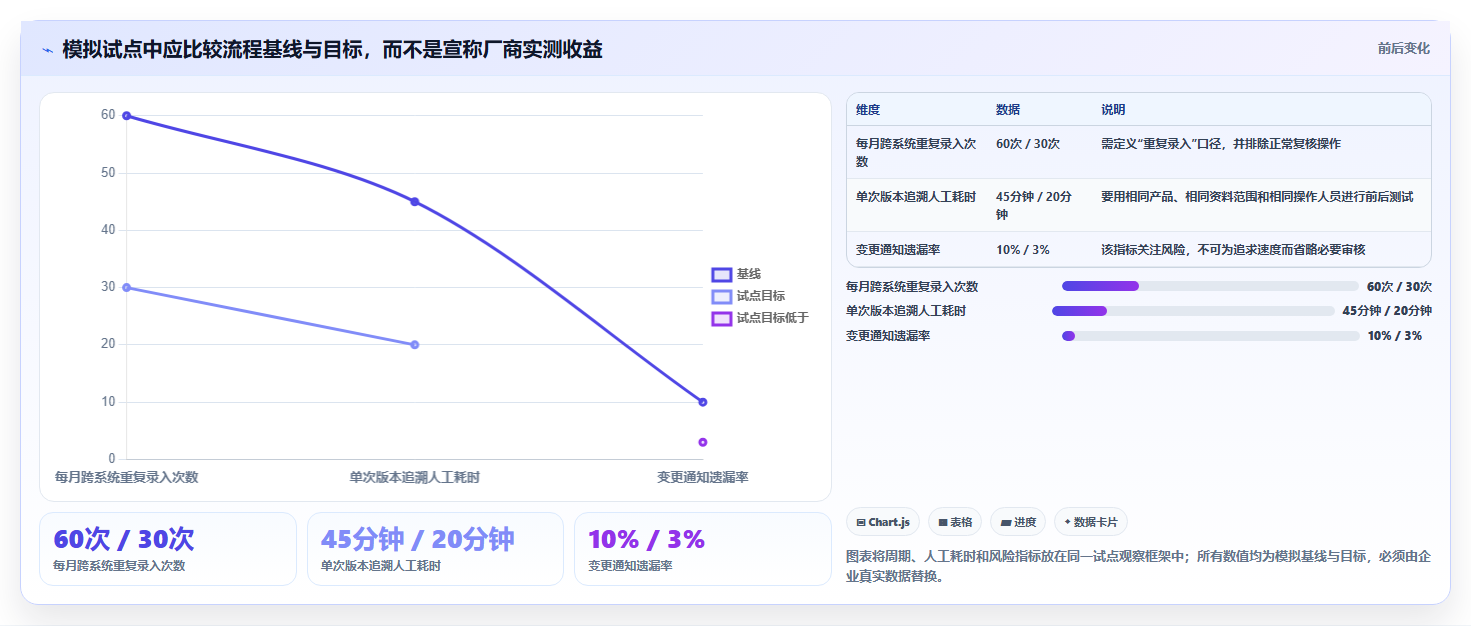Click x-axis label 单次版本追溯人工耗时

[x=415, y=478]
